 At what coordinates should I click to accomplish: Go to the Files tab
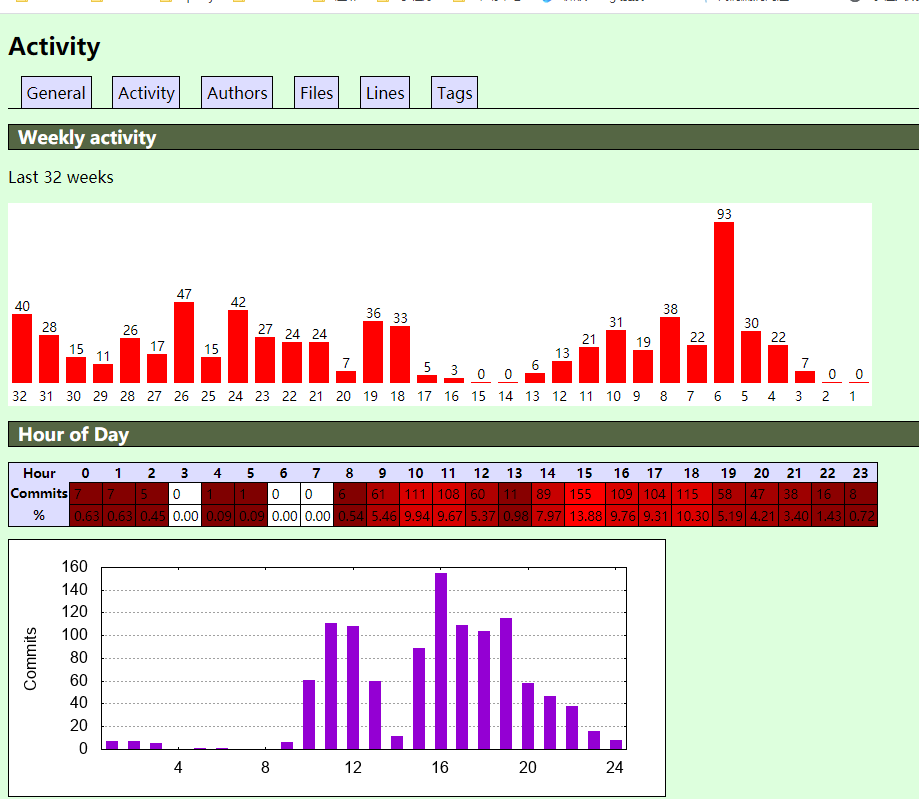[316, 93]
